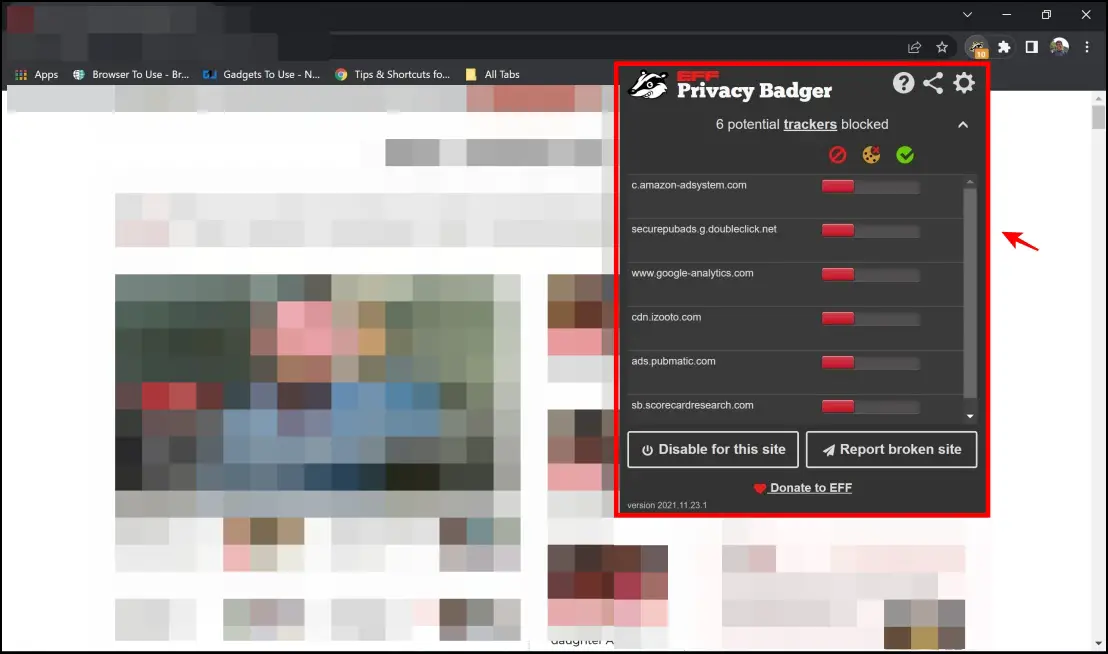Open Chrome Extensions puzzle menu
Screen dimensions: 1108x654
tap(1004, 47)
